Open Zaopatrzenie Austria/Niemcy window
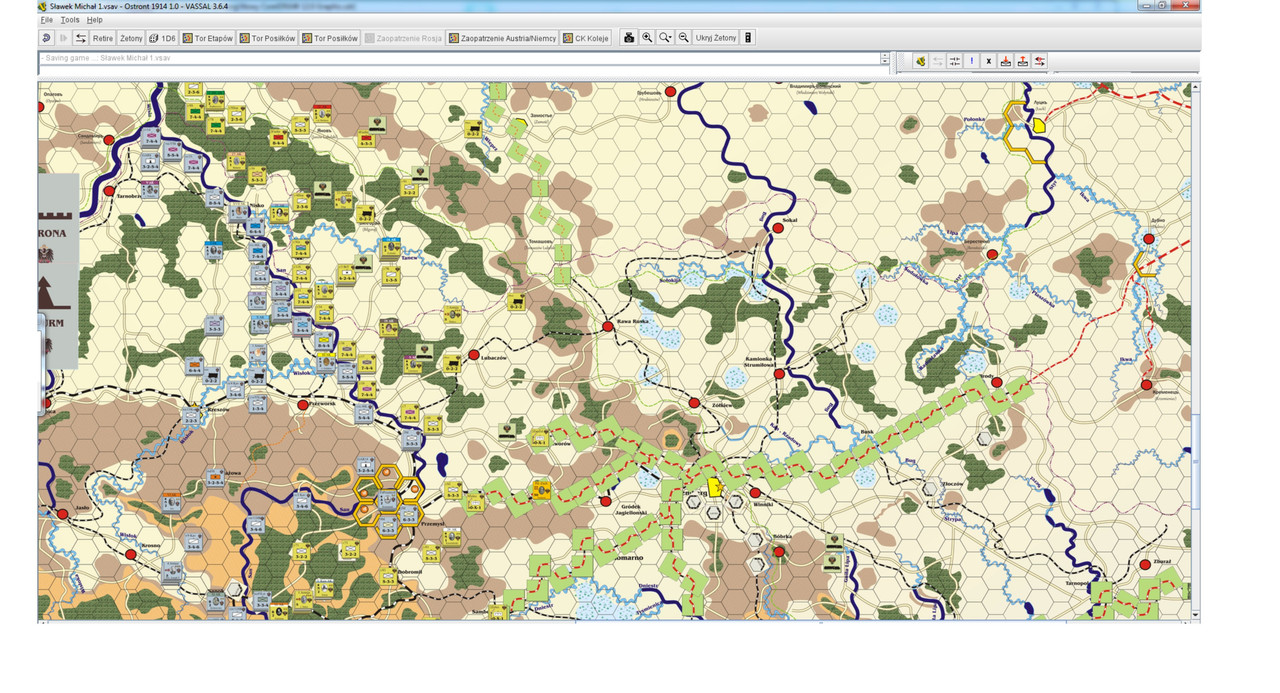Viewport: 1280px width, 693px height. (x=502, y=38)
